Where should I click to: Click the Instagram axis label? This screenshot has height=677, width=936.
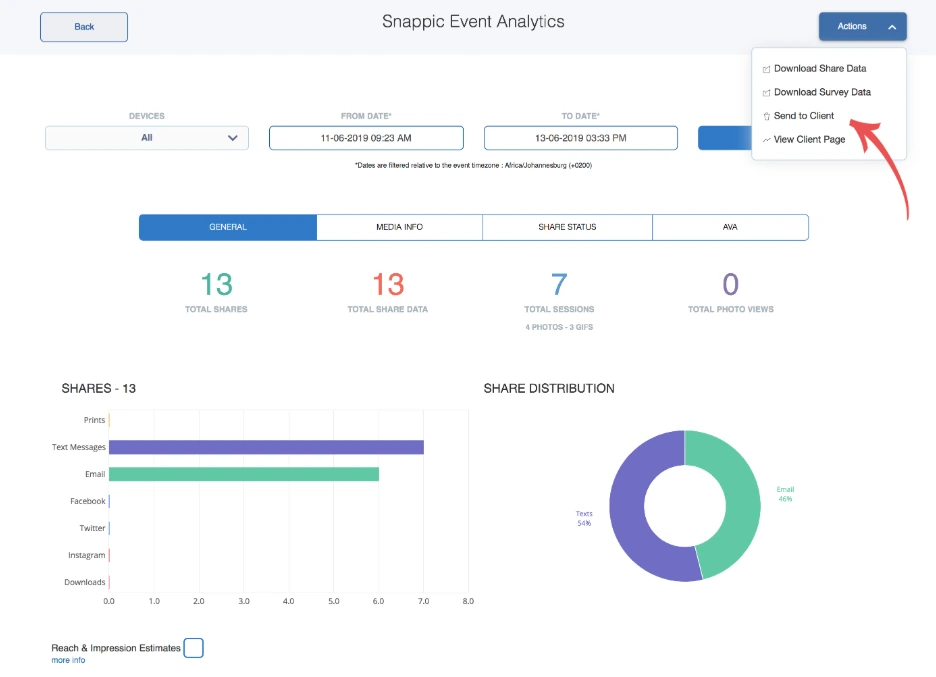(x=87, y=555)
